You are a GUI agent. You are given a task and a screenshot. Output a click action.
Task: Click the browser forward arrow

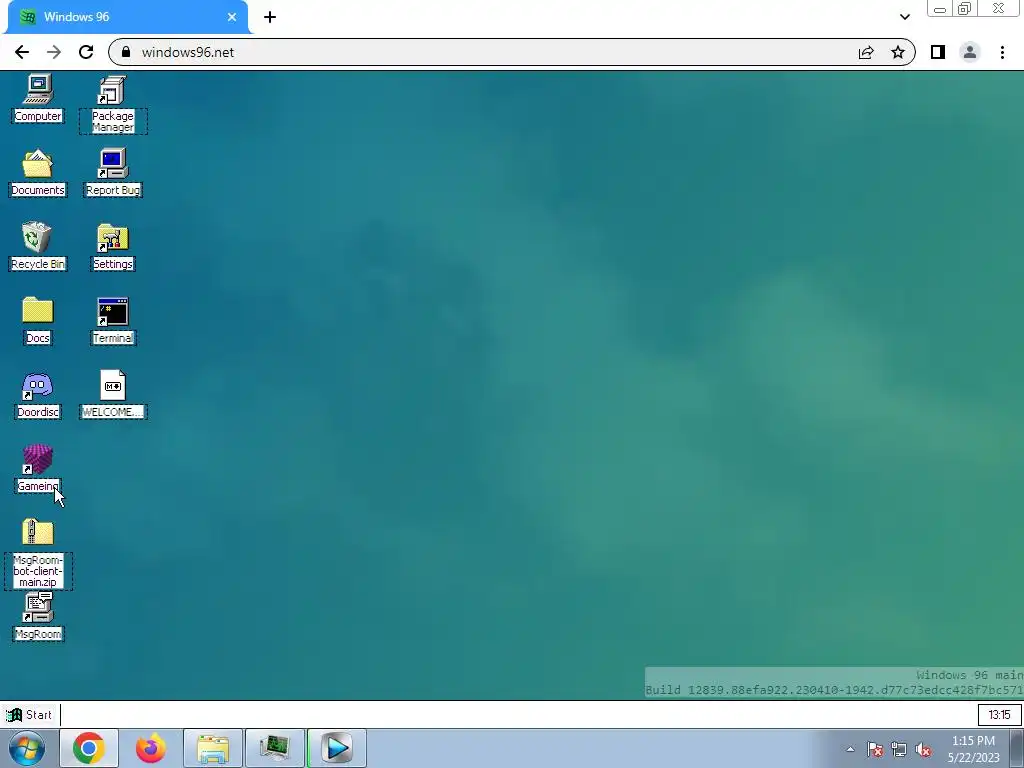(54, 52)
